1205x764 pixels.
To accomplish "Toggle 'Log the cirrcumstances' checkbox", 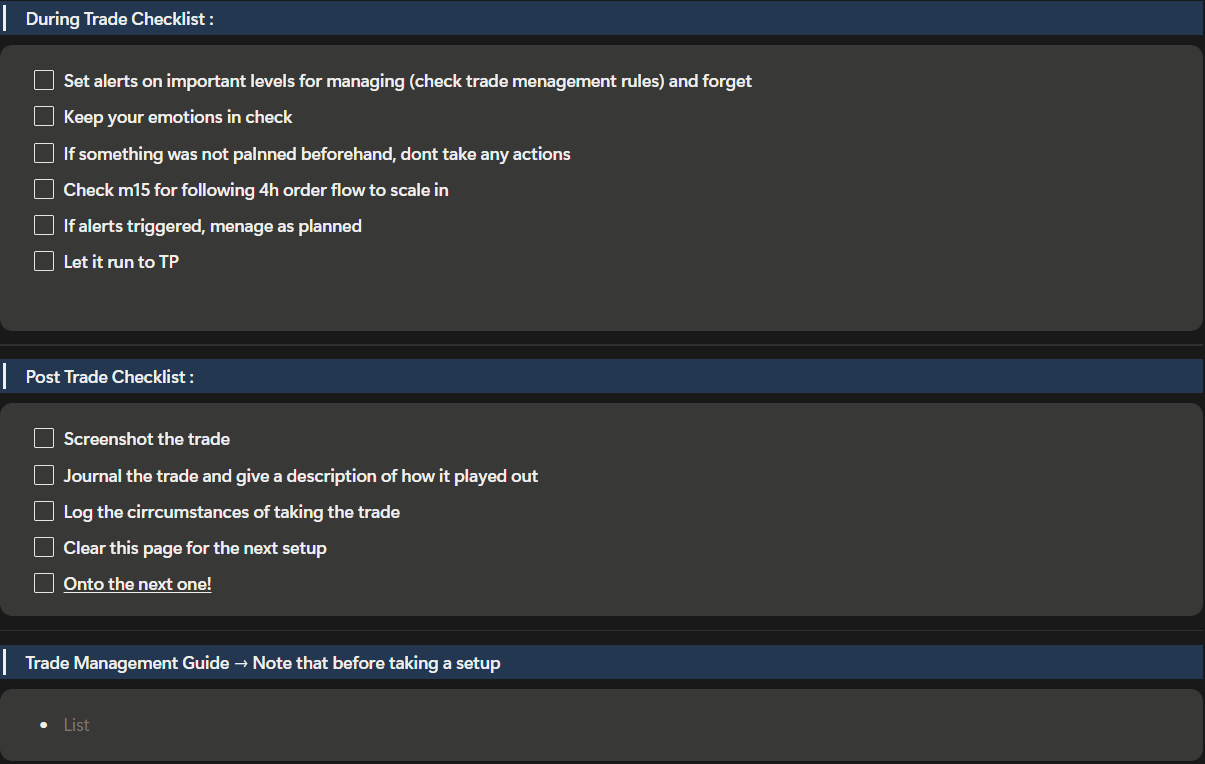I will point(44,511).
